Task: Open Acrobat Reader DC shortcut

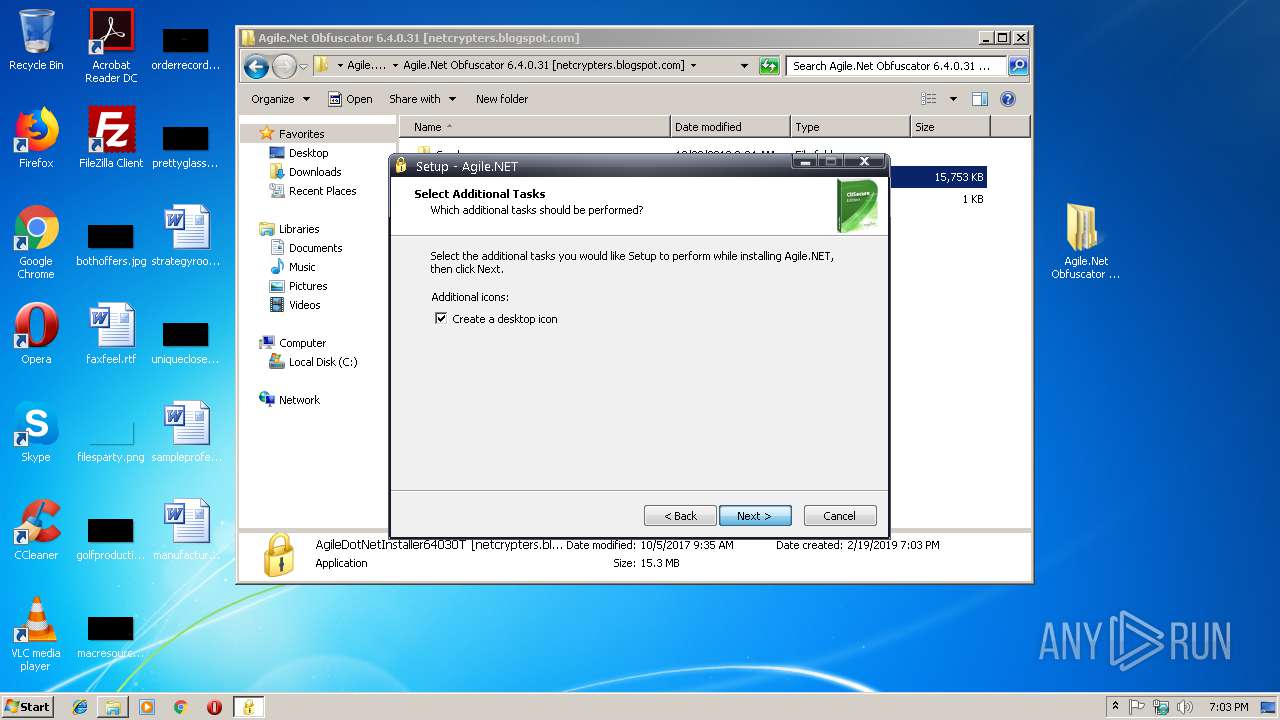Action: pyautogui.click(x=111, y=46)
